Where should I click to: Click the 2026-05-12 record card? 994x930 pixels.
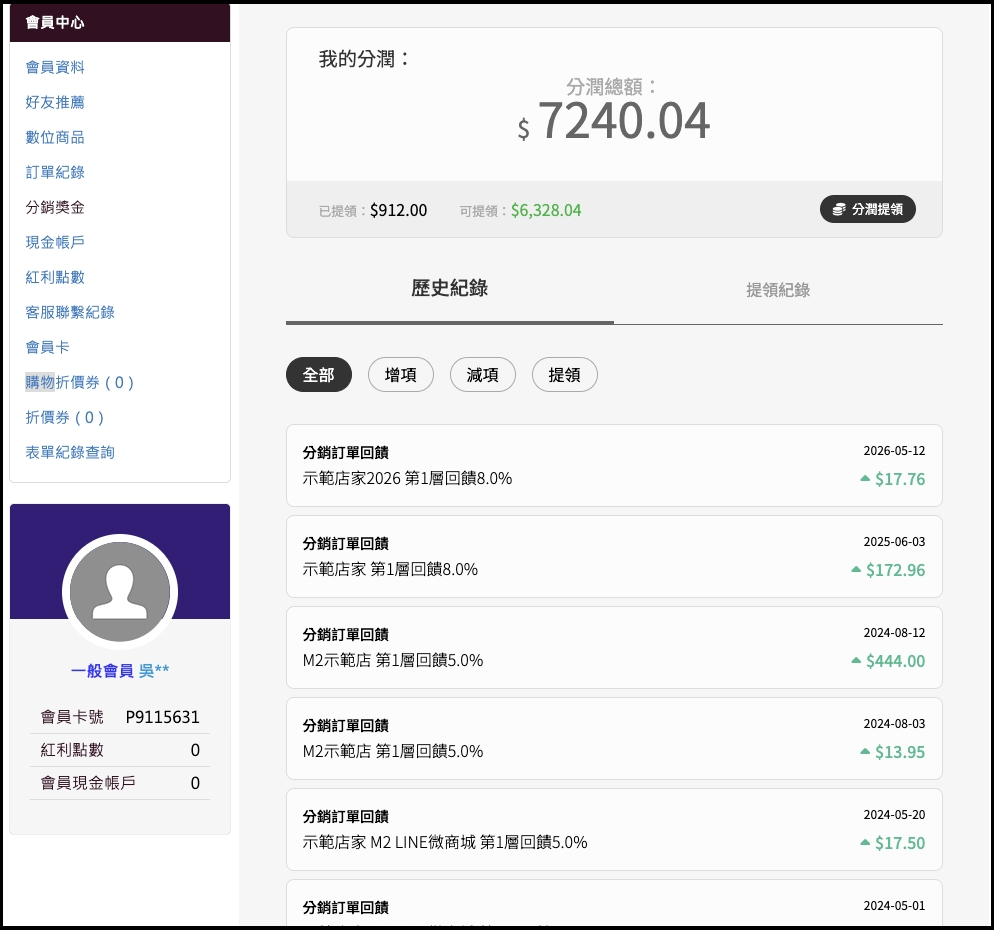click(x=614, y=465)
